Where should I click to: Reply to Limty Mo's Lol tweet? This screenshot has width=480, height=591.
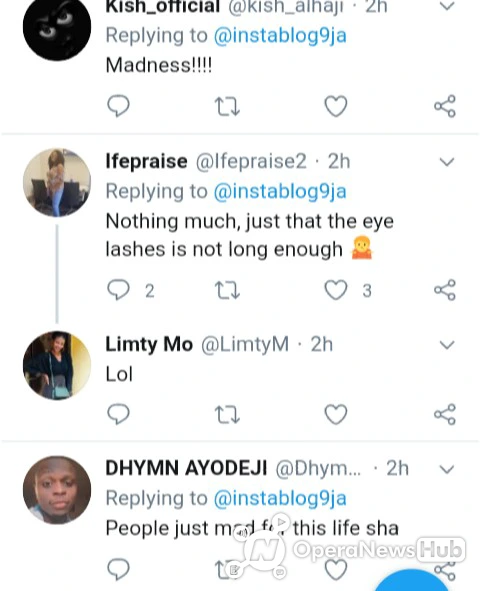[x=118, y=414]
